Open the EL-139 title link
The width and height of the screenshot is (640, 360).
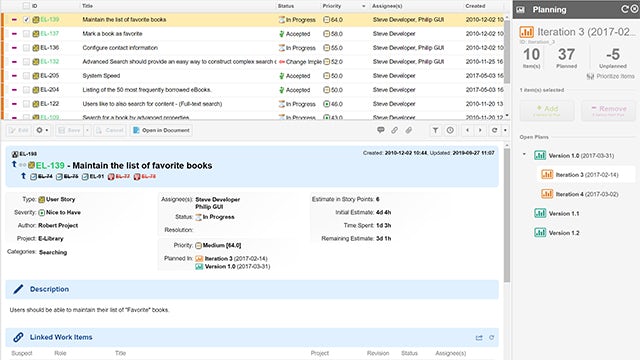(x=50, y=166)
